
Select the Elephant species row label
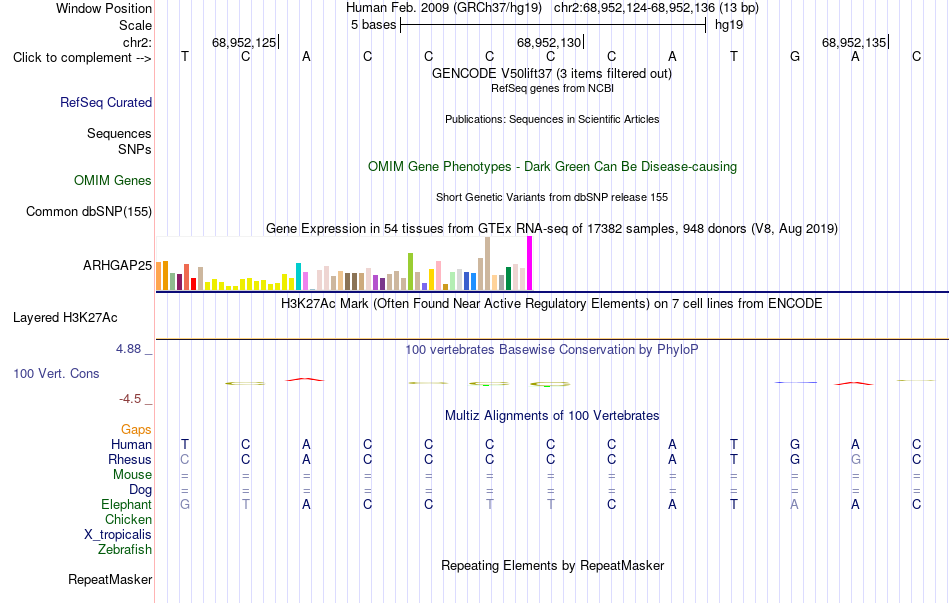pyautogui.click(x=127, y=504)
